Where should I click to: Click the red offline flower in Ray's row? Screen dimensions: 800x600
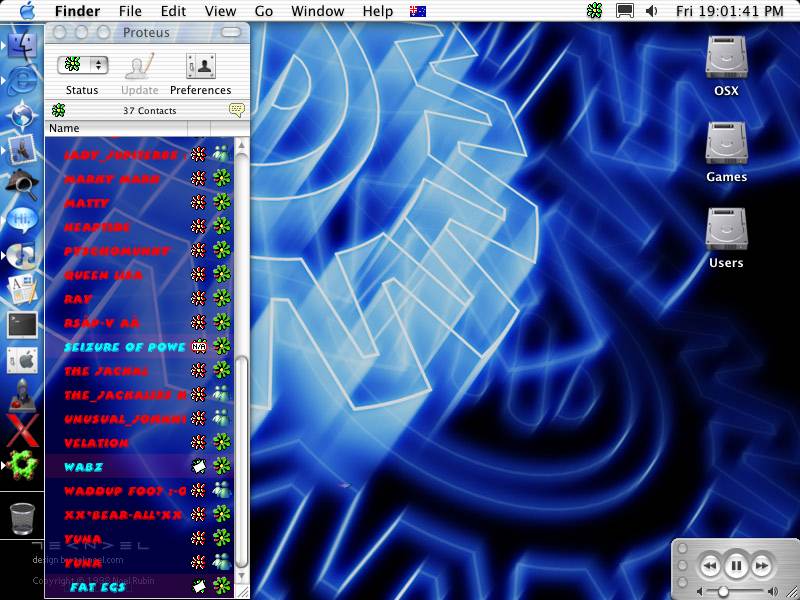(x=198, y=298)
